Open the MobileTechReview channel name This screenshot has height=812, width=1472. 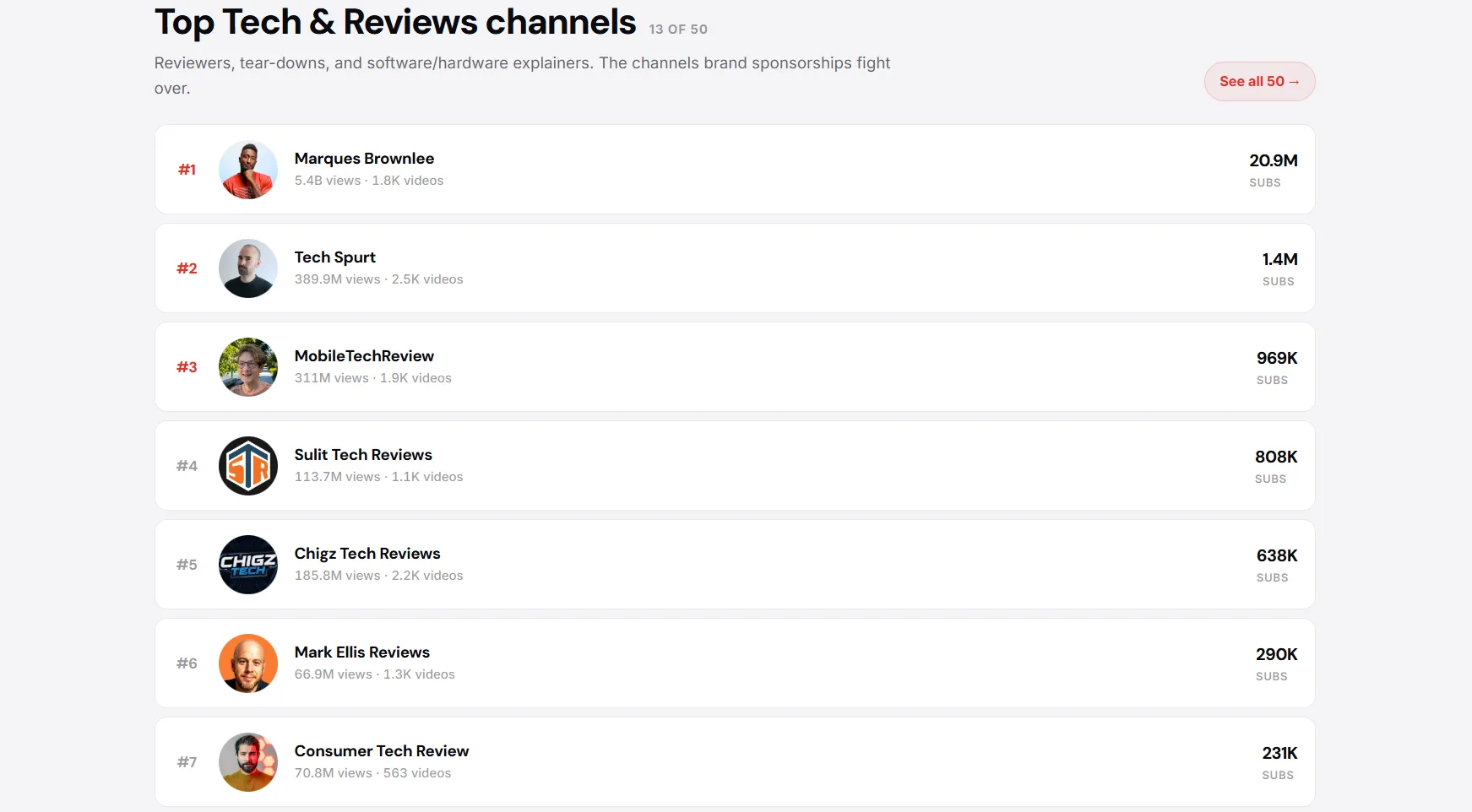[x=364, y=356]
